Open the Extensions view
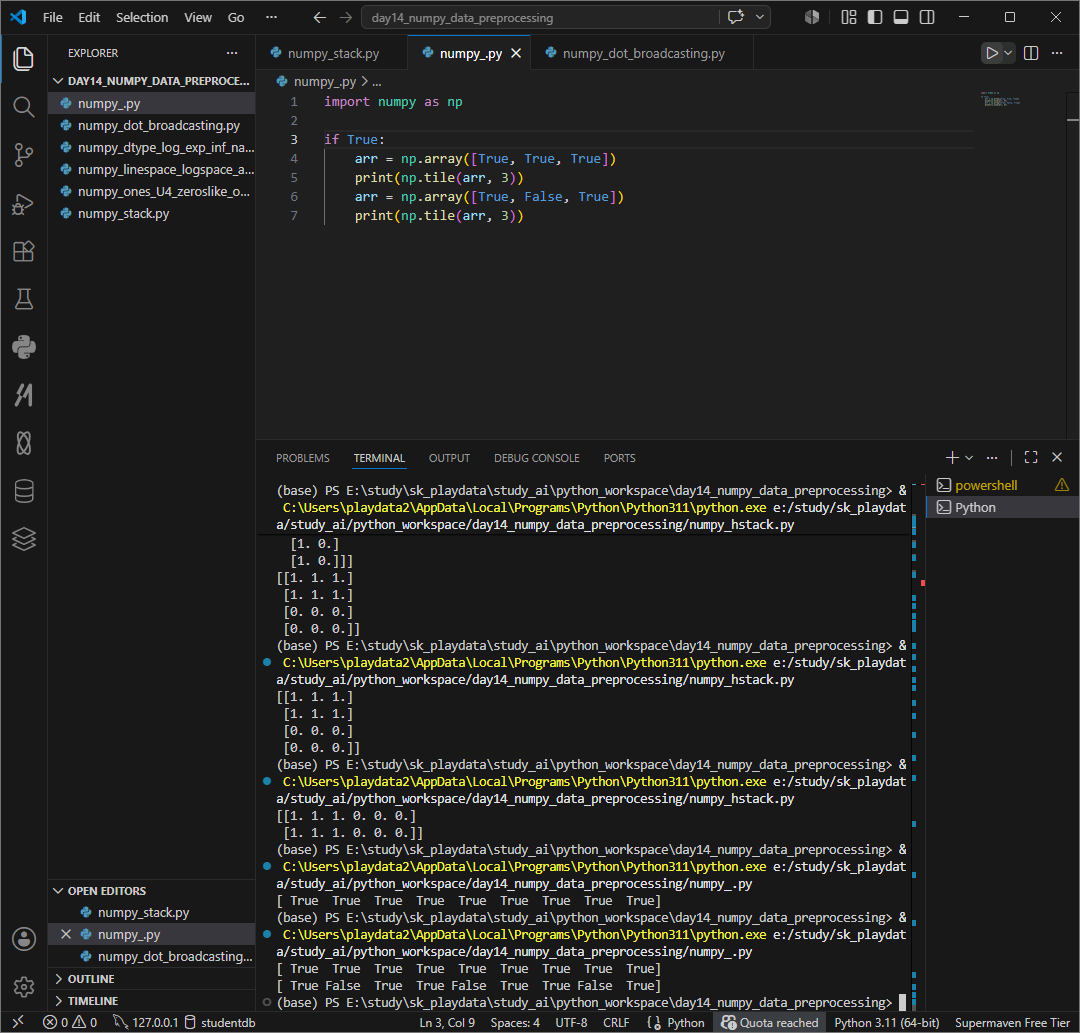This screenshot has height=1033, width=1080. pyautogui.click(x=23, y=251)
